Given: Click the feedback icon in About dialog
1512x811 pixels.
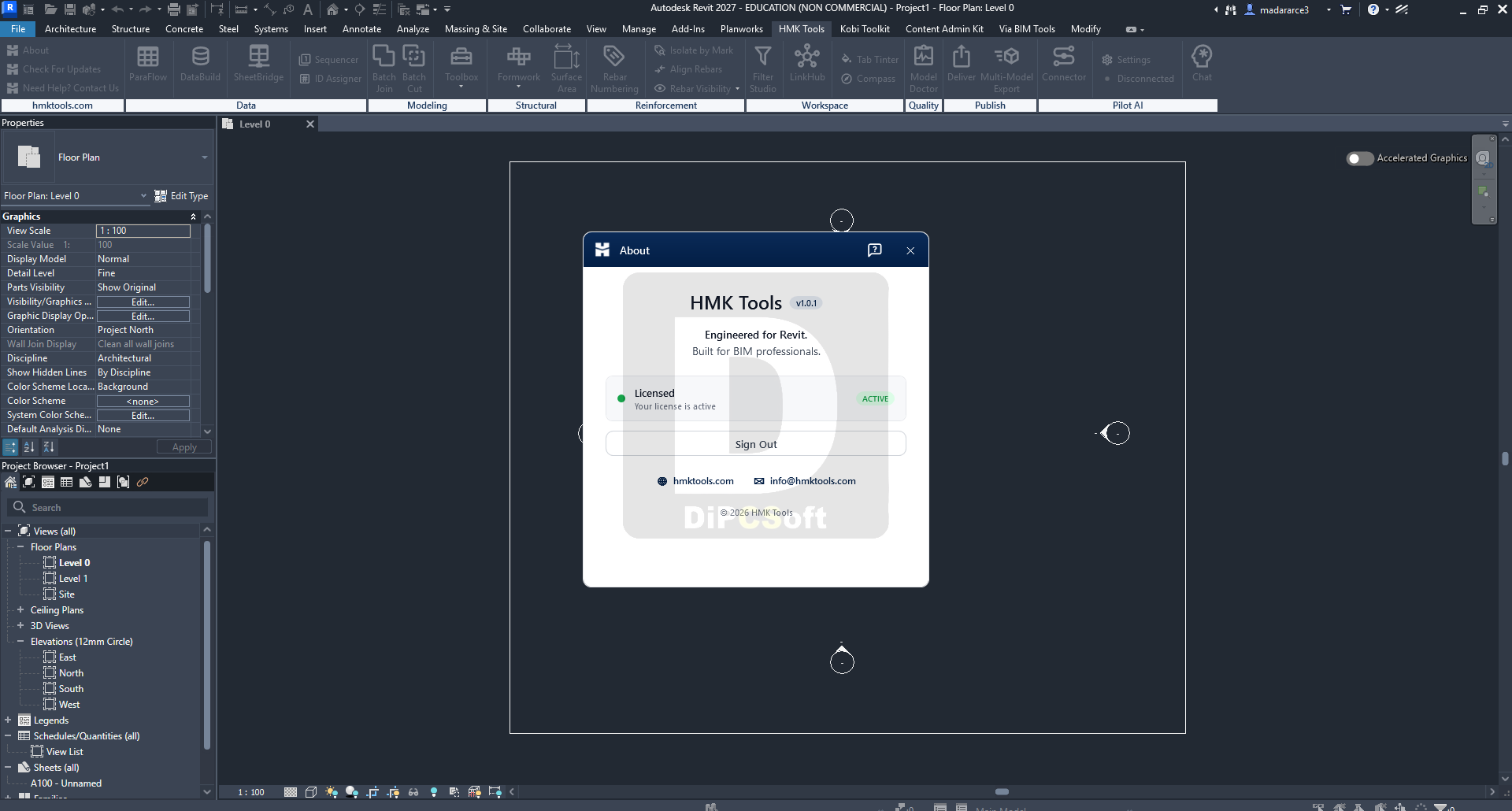Looking at the screenshot, I should click(x=874, y=250).
